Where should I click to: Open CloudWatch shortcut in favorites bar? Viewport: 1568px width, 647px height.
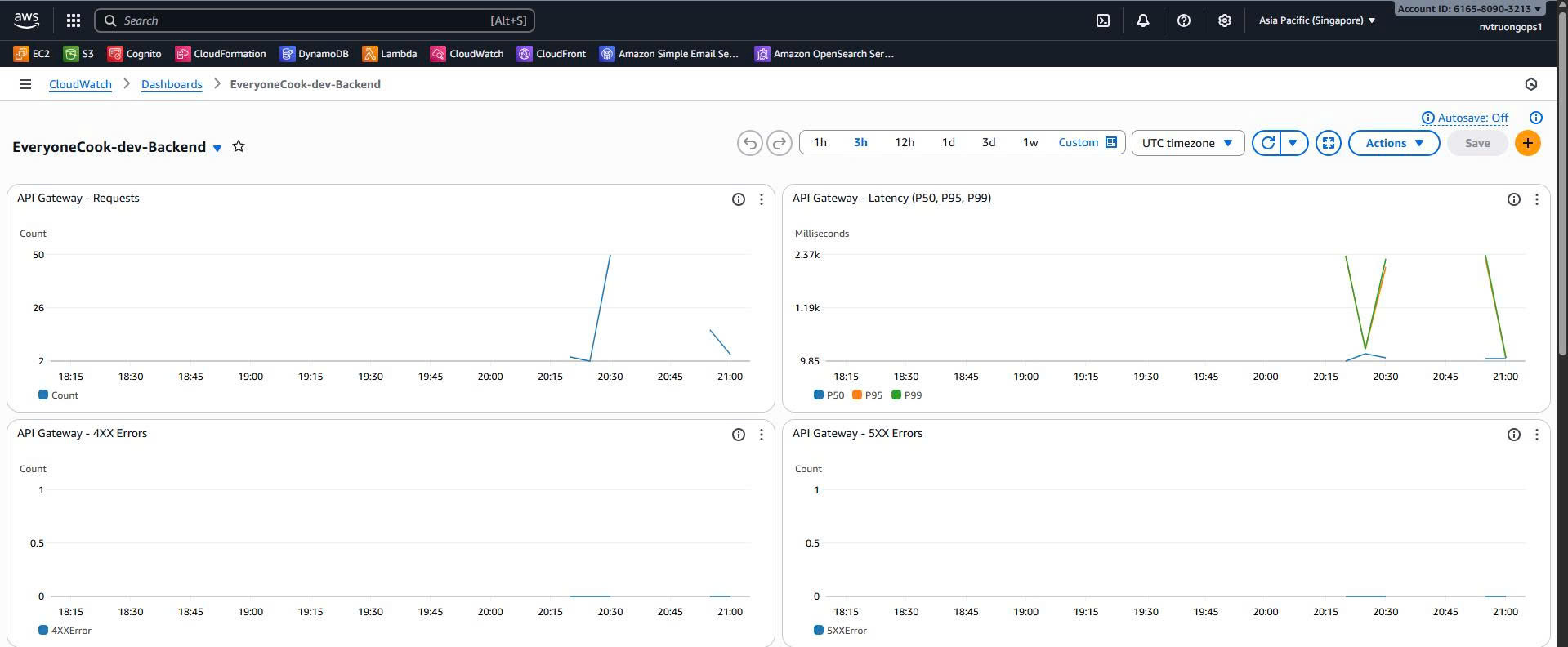point(467,54)
